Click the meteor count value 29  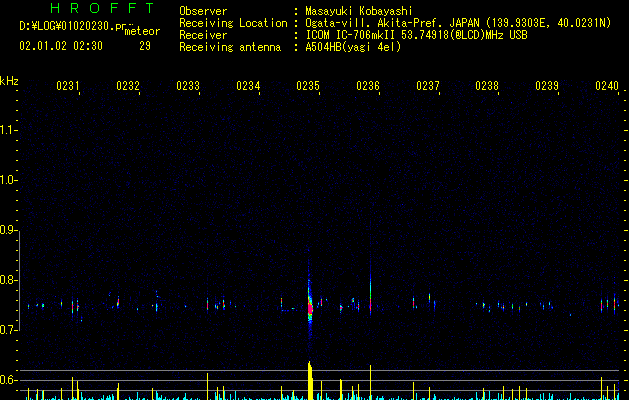pyautogui.click(x=145, y=46)
